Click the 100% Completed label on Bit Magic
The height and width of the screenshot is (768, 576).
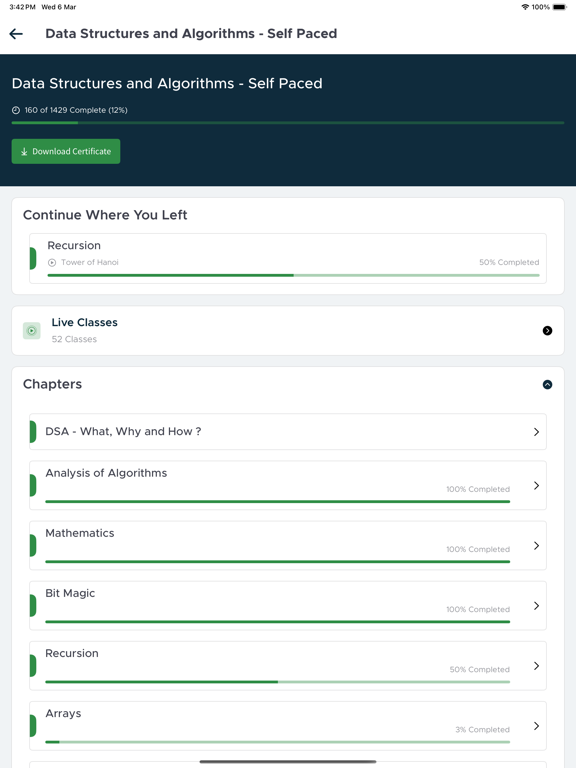point(478,609)
